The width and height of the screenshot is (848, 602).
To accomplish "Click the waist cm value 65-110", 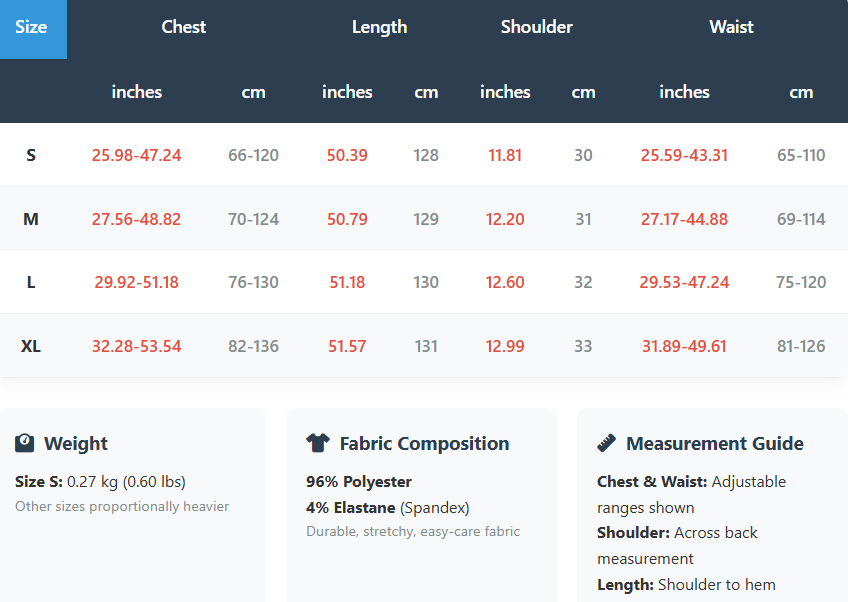I will (x=801, y=155).
